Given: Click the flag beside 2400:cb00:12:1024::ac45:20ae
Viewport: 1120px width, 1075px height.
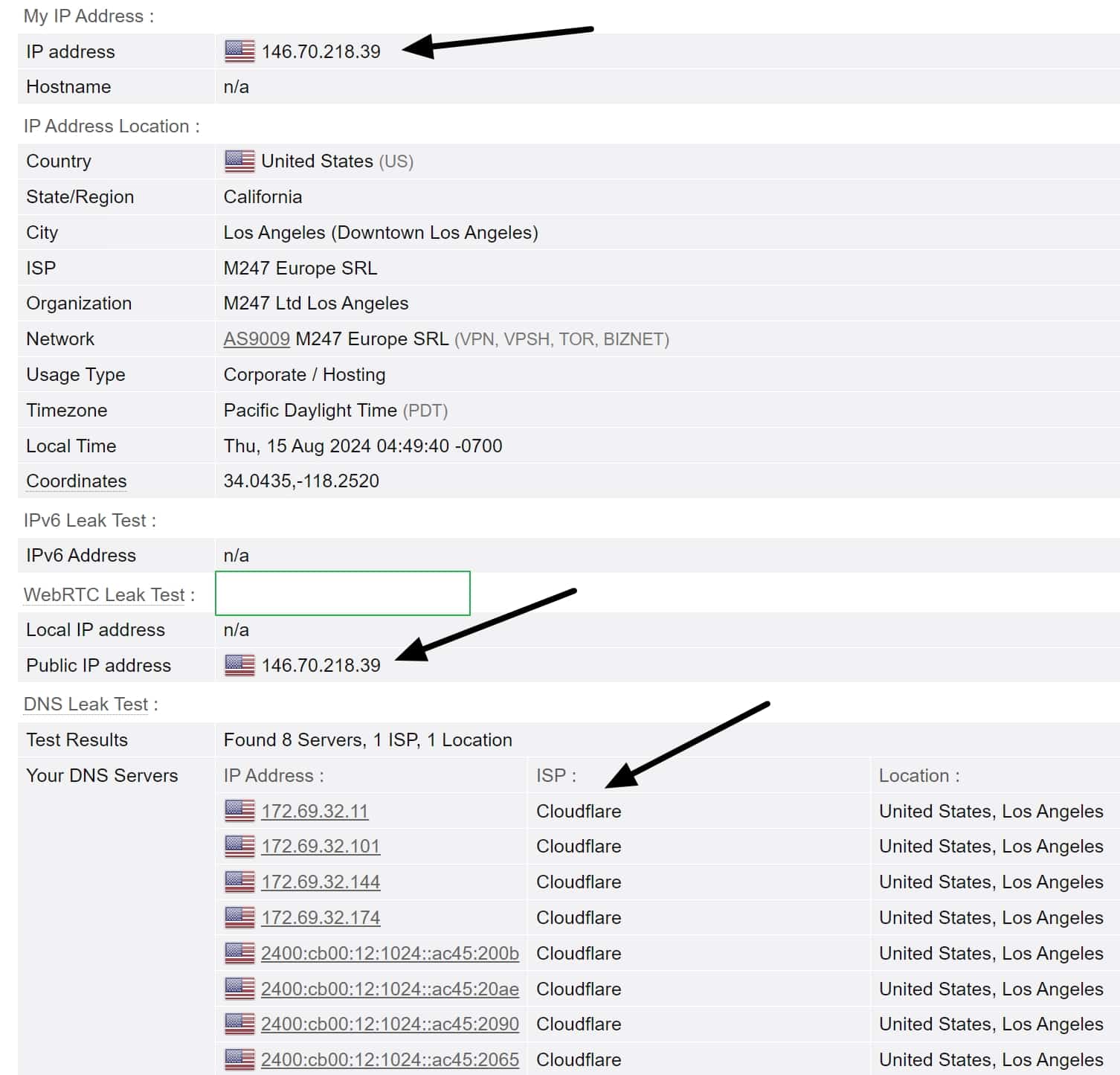Looking at the screenshot, I should point(239,989).
